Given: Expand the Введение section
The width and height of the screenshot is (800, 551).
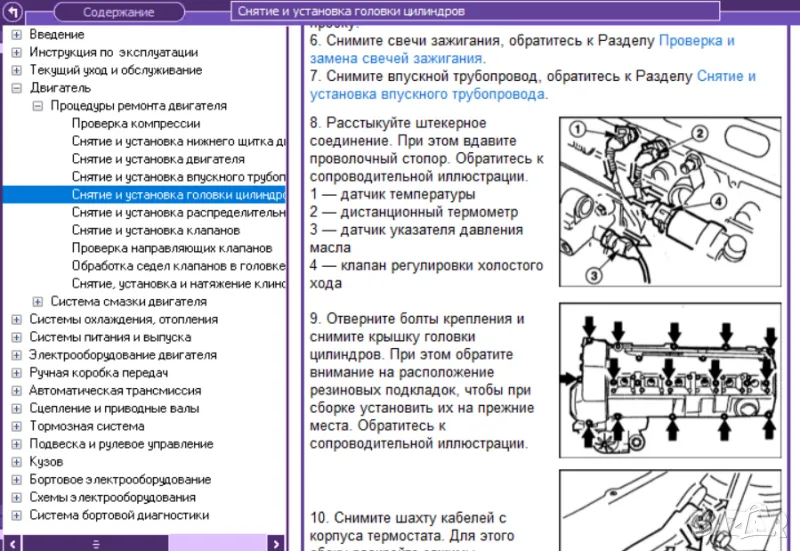Looking at the screenshot, I should coord(17,34).
